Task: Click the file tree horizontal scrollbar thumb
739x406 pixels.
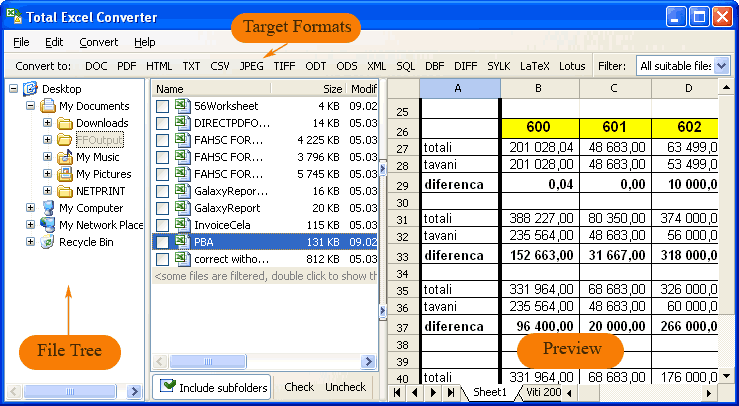Action: (70, 391)
